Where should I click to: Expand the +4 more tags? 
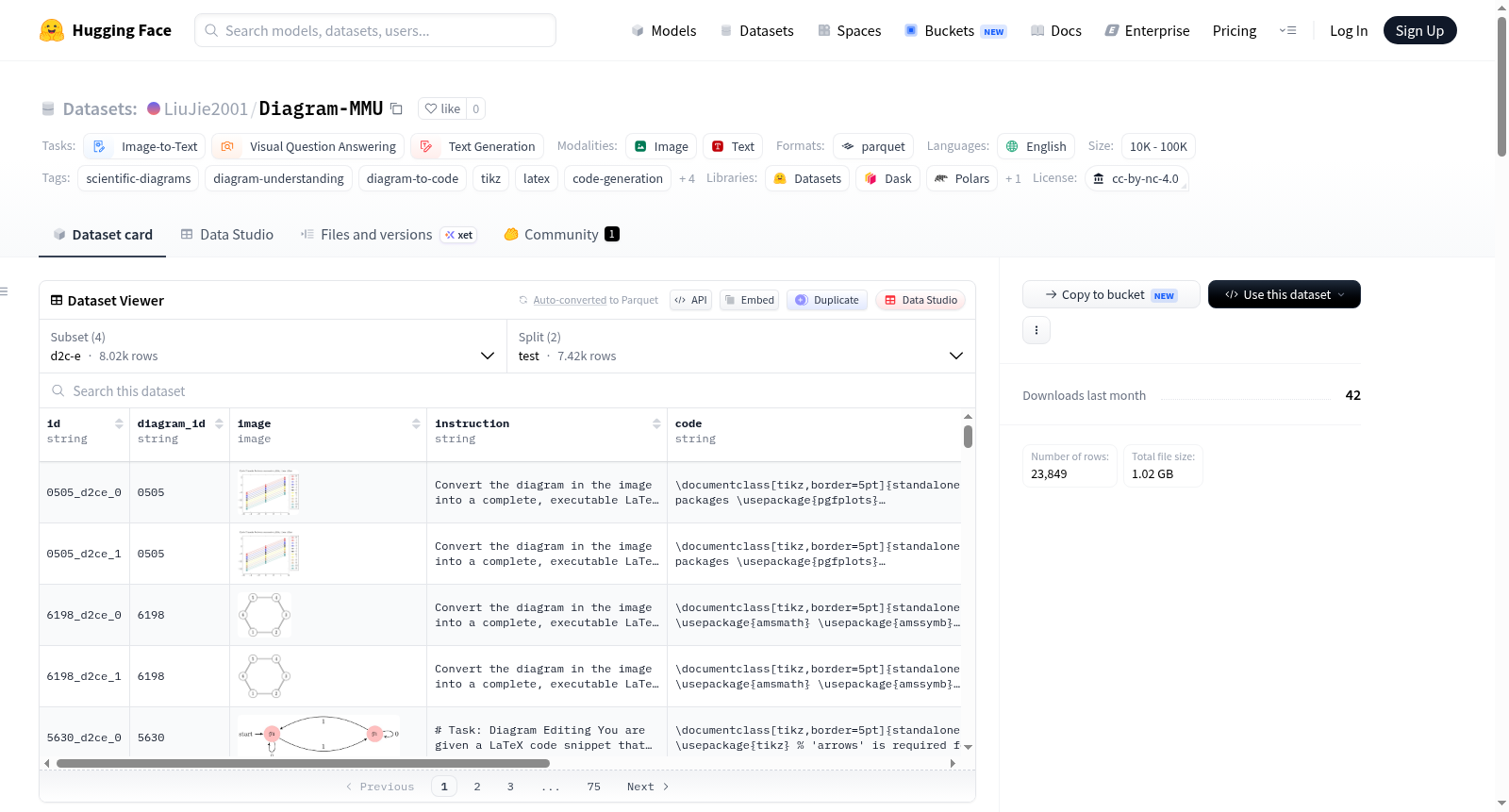pyautogui.click(x=687, y=178)
